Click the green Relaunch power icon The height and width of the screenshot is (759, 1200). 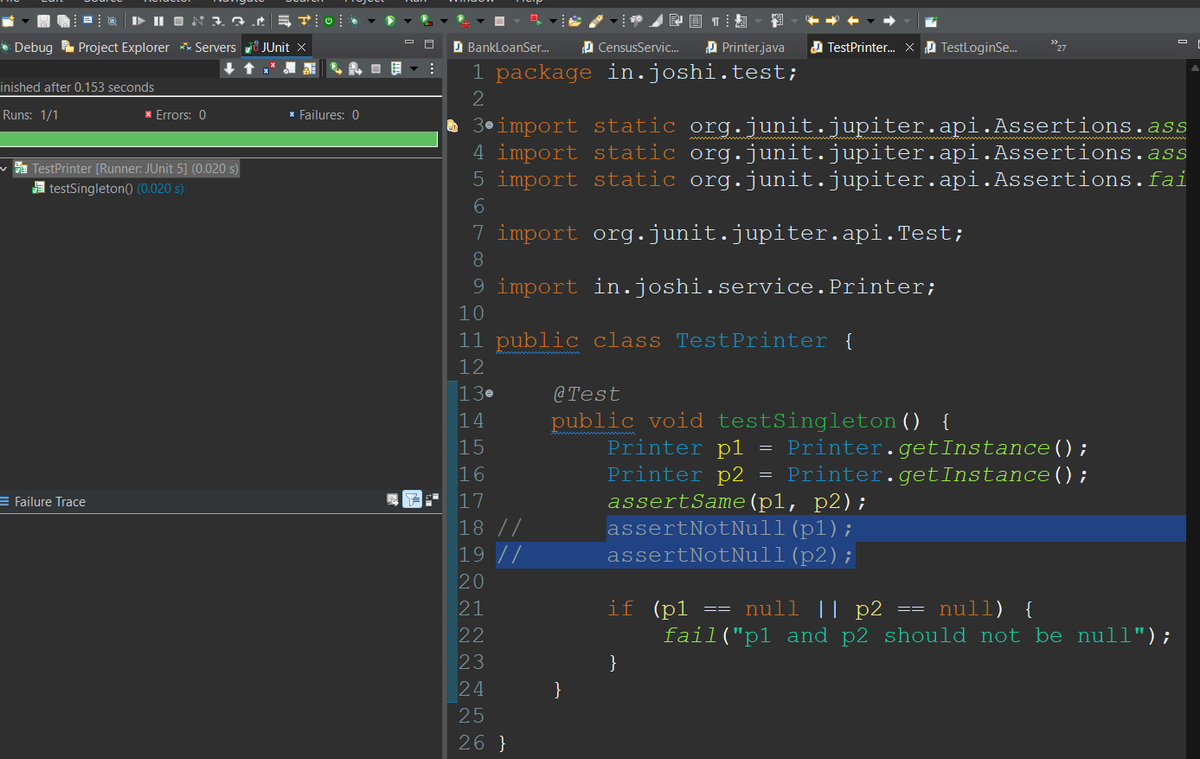tap(328, 20)
